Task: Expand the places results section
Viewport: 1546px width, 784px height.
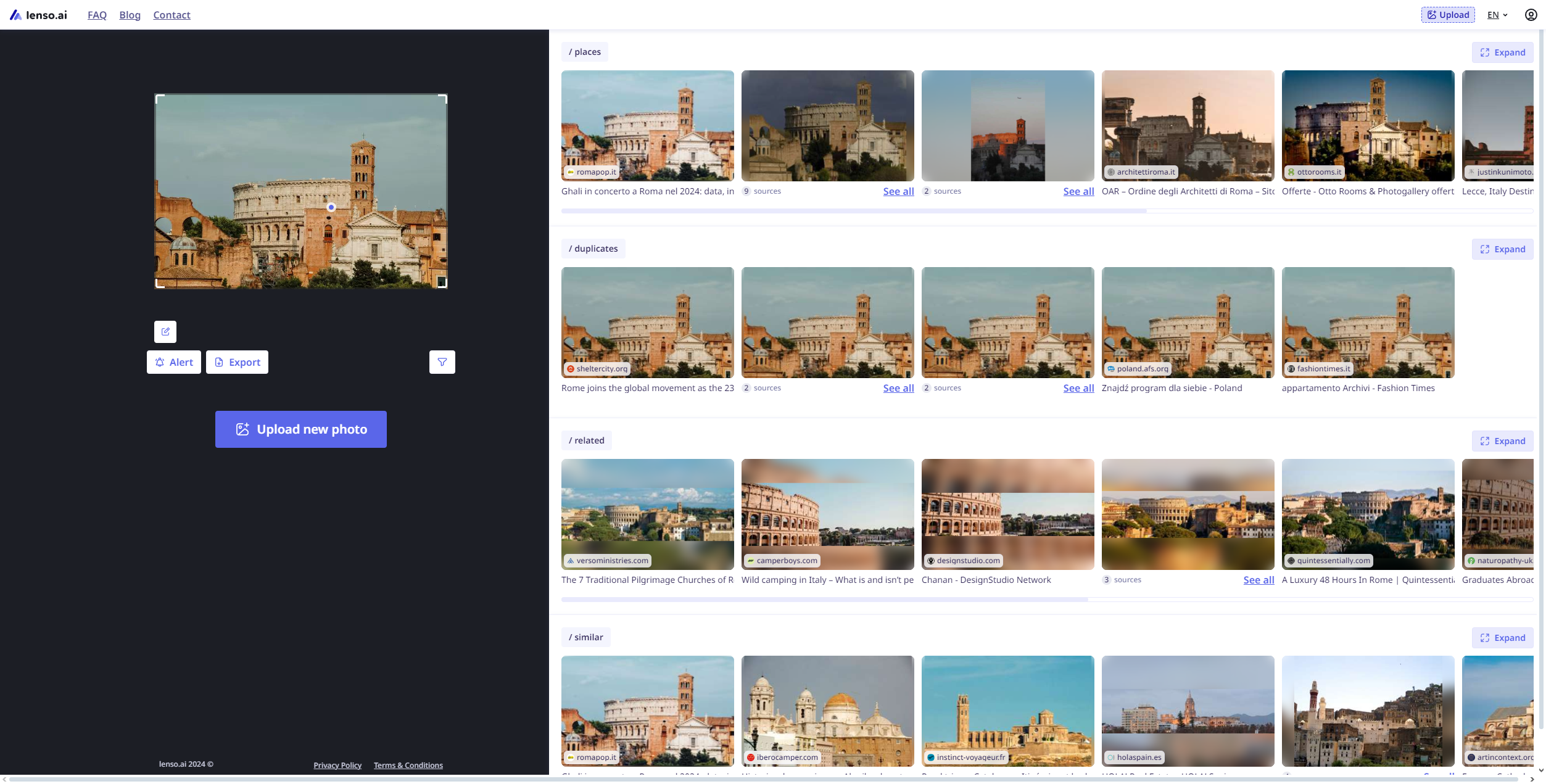Action: pyautogui.click(x=1502, y=52)
